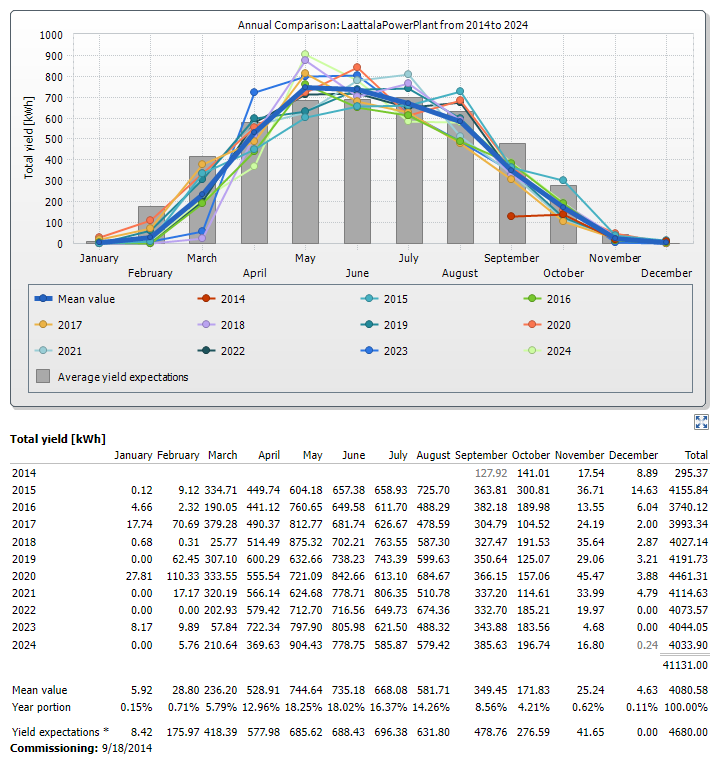718x762 pixels.
Task: Hide the 2021 series via legend
Action: (x=42, y=351)
